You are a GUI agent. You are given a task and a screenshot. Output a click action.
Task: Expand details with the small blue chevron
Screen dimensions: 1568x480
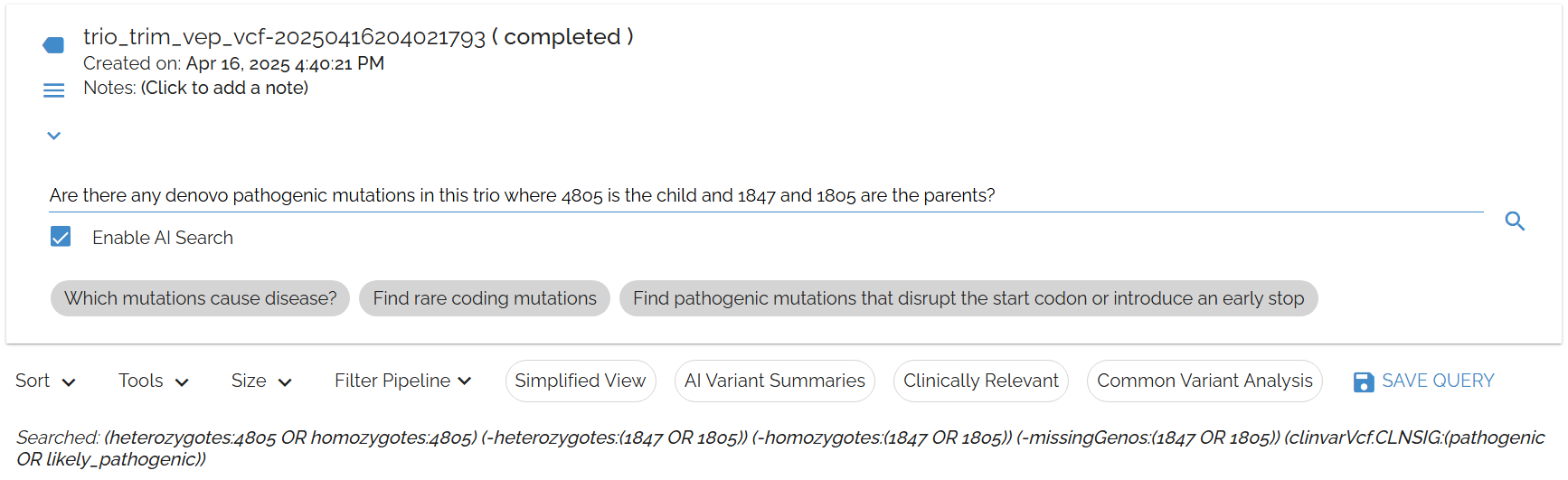point(53,136)
